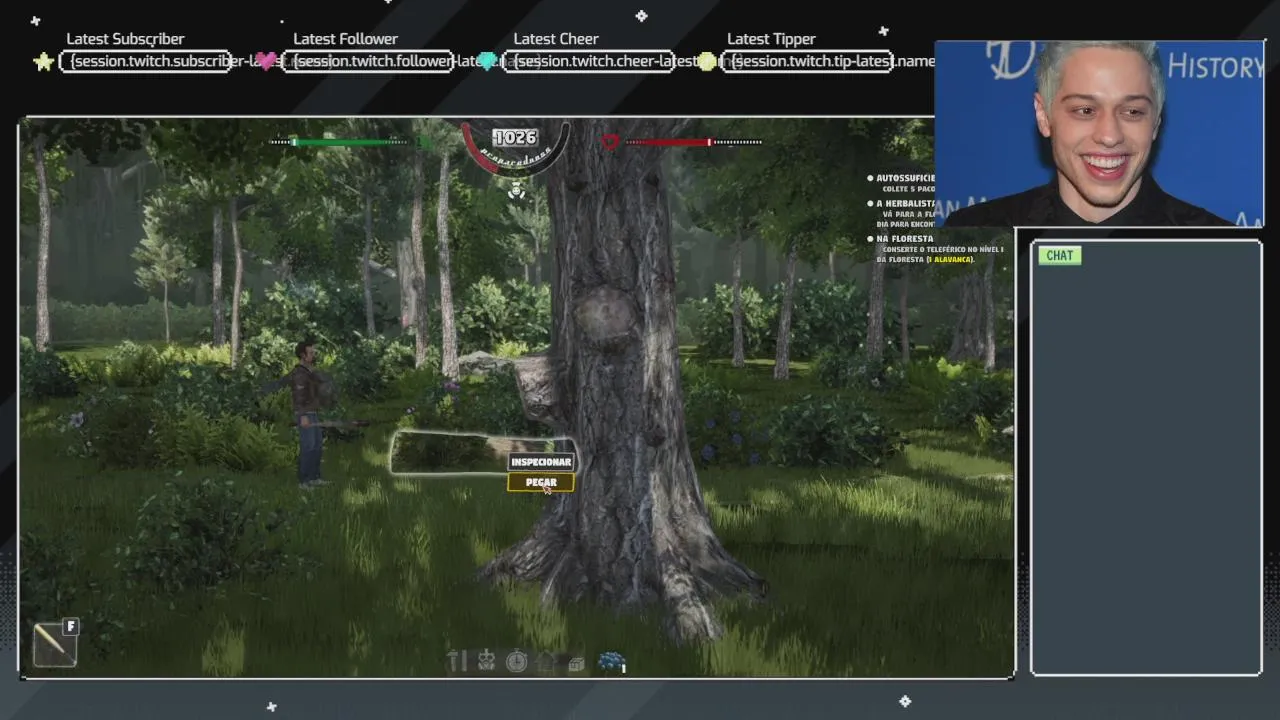This screenshot has height=720, width=1280.
Task: Choose the Inspecionar option
Action: click(x=541, y=462)
